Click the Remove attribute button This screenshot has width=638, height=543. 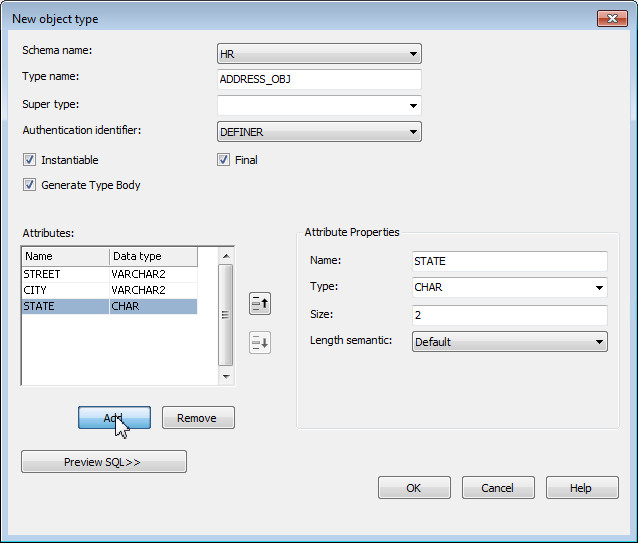click(x=198, y=418)
